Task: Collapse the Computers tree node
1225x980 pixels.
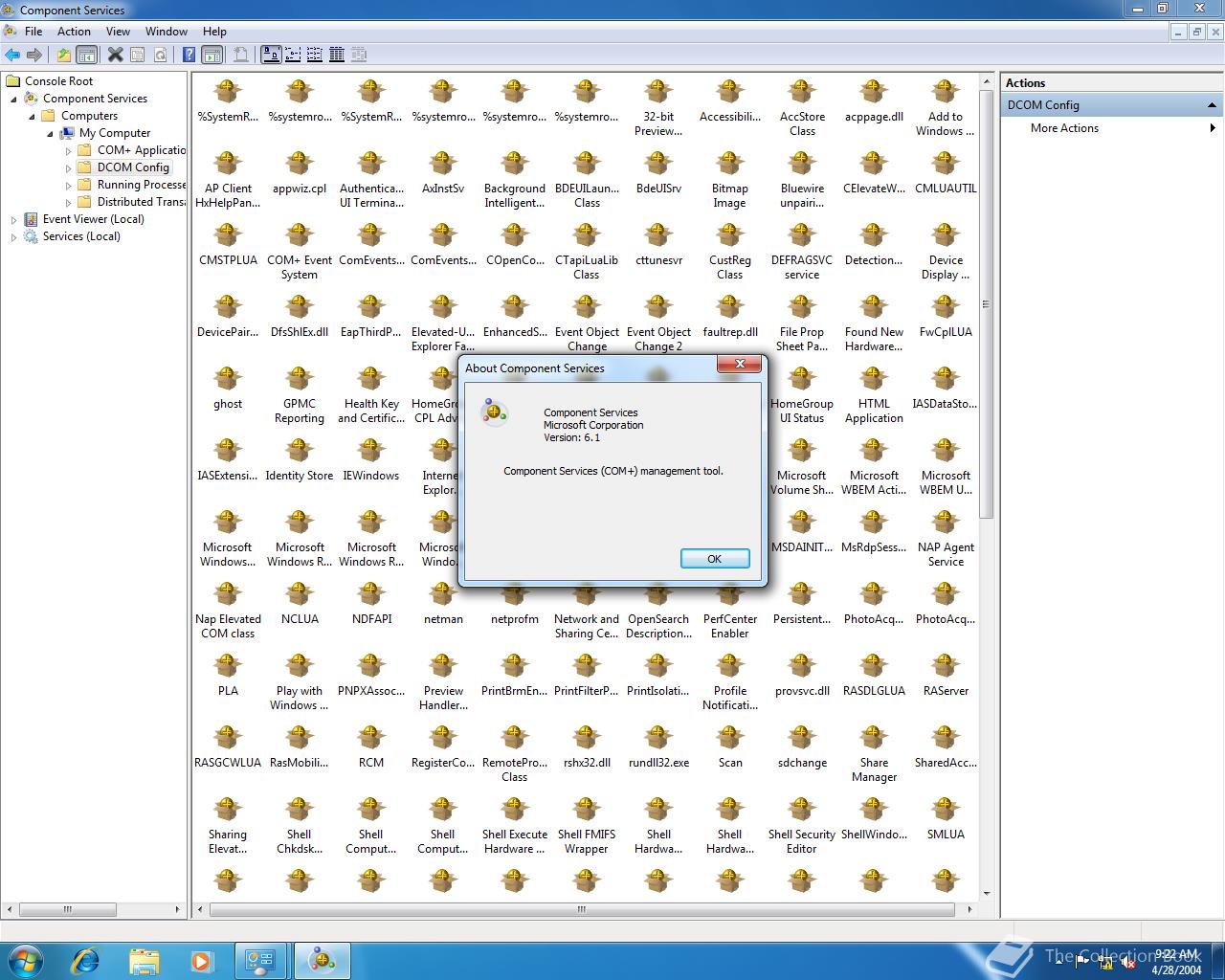Action: click(x=32, y=116)
